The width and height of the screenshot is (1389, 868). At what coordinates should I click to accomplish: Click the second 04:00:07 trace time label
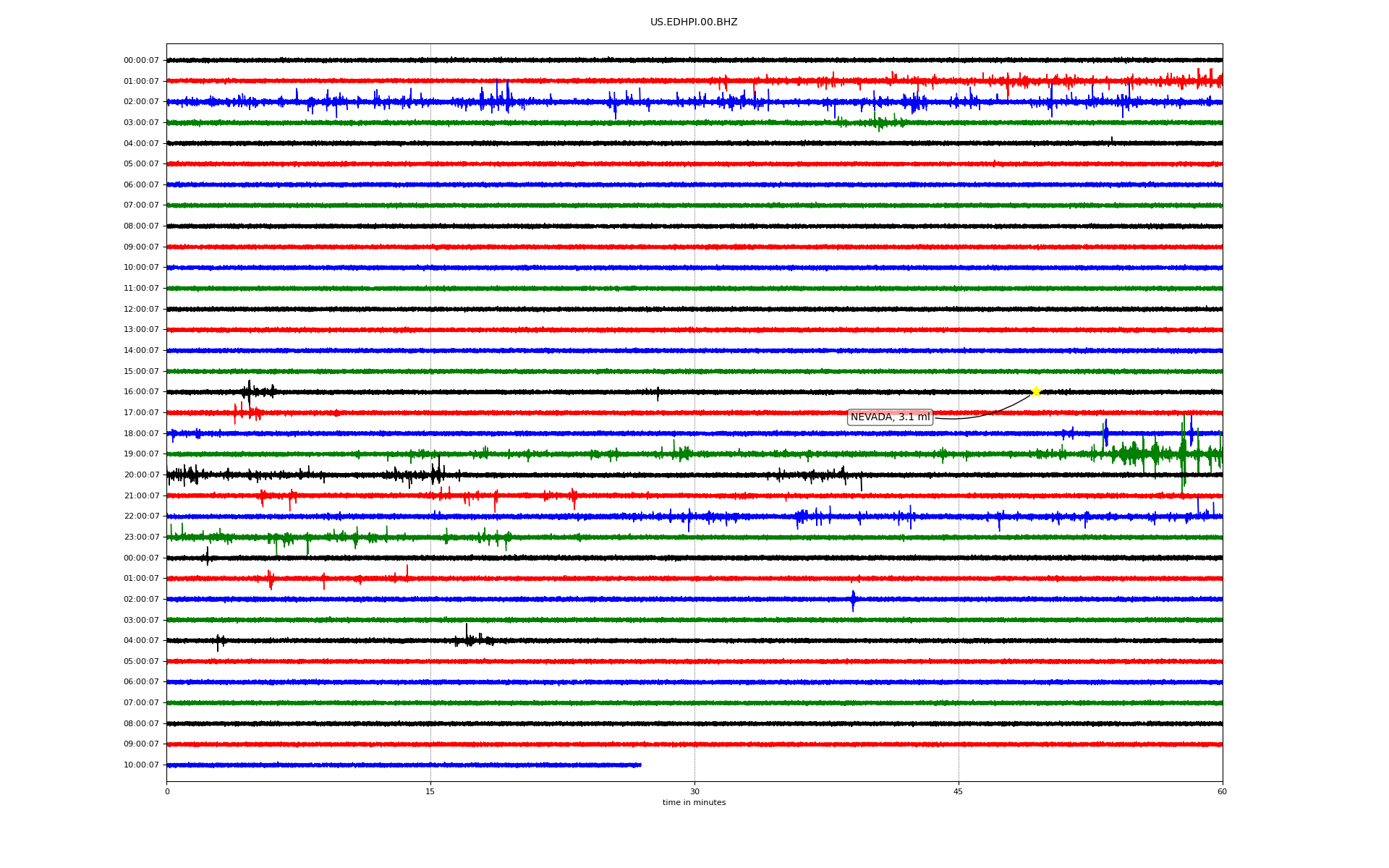[x=141, y=641]
